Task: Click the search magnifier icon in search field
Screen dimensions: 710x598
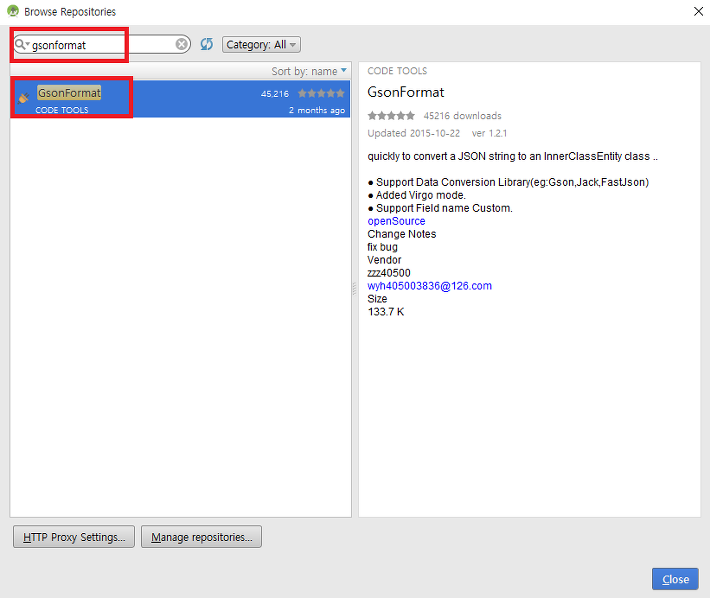Action: point(21,44)
